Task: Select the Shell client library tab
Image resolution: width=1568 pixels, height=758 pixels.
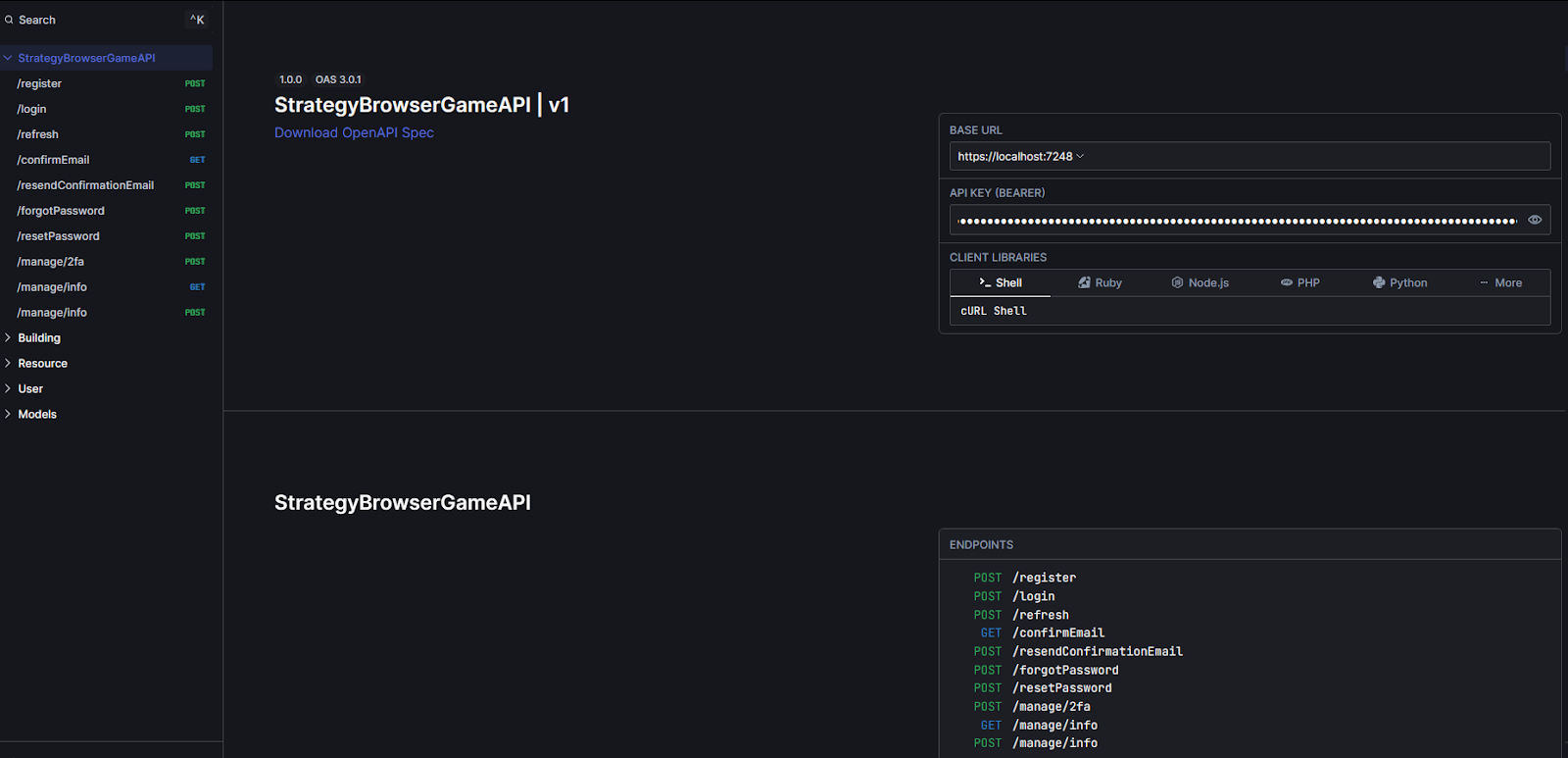Action: (1000, 282)
